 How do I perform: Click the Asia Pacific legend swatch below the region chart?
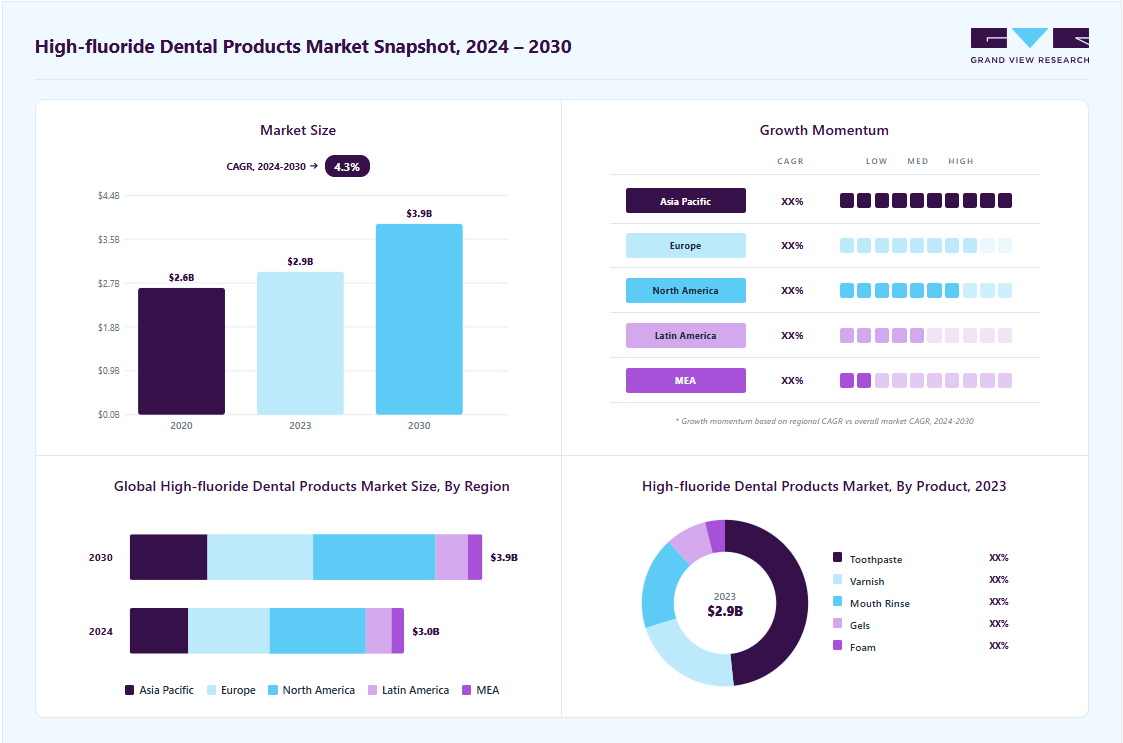pyautogui.click(x=130, y=690)
